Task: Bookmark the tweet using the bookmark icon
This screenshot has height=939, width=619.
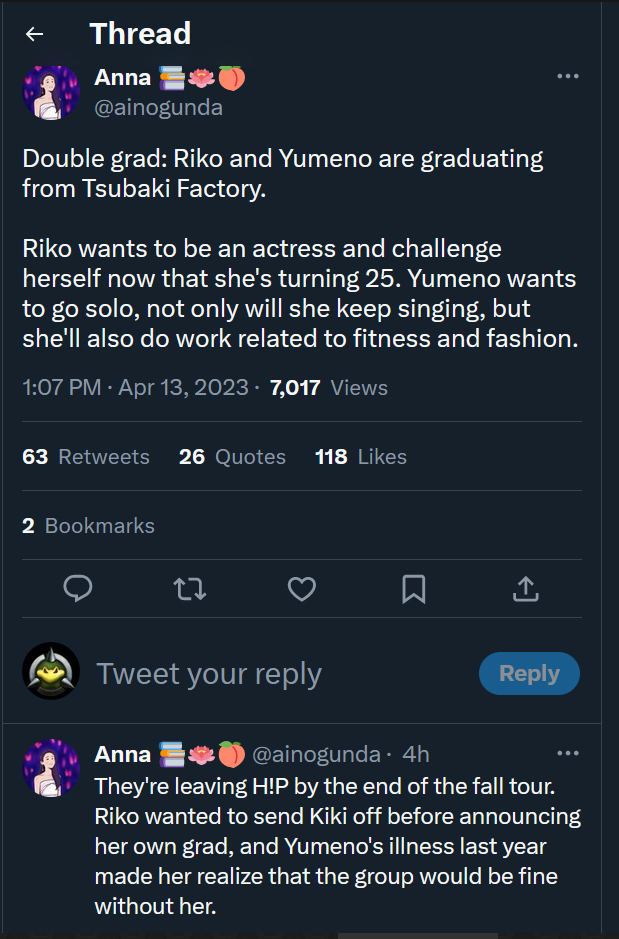Action: tap(413, 589)
